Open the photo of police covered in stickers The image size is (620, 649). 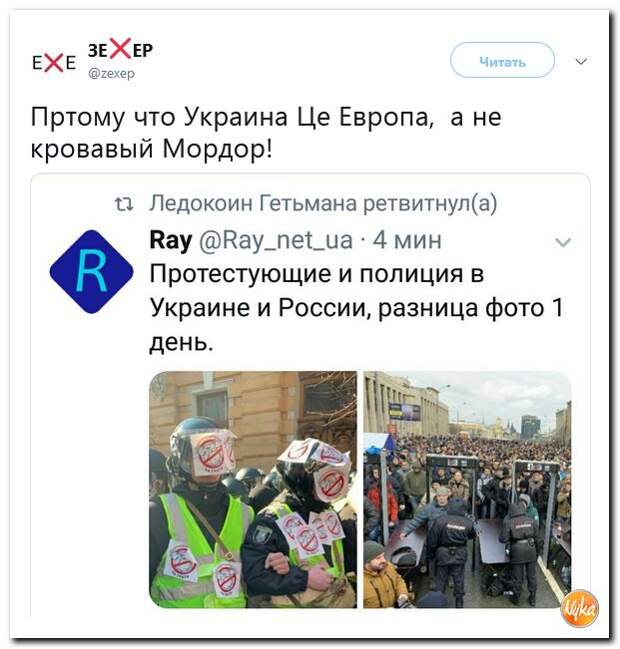tap(253, 490)
